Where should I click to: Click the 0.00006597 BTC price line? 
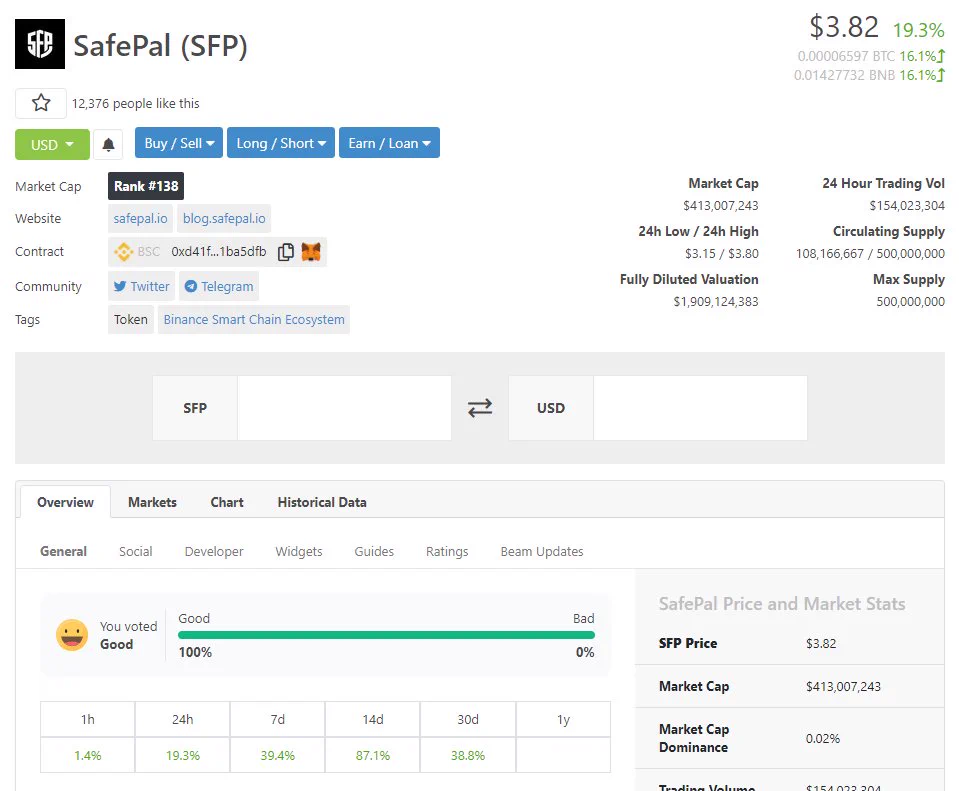(871, 56)
